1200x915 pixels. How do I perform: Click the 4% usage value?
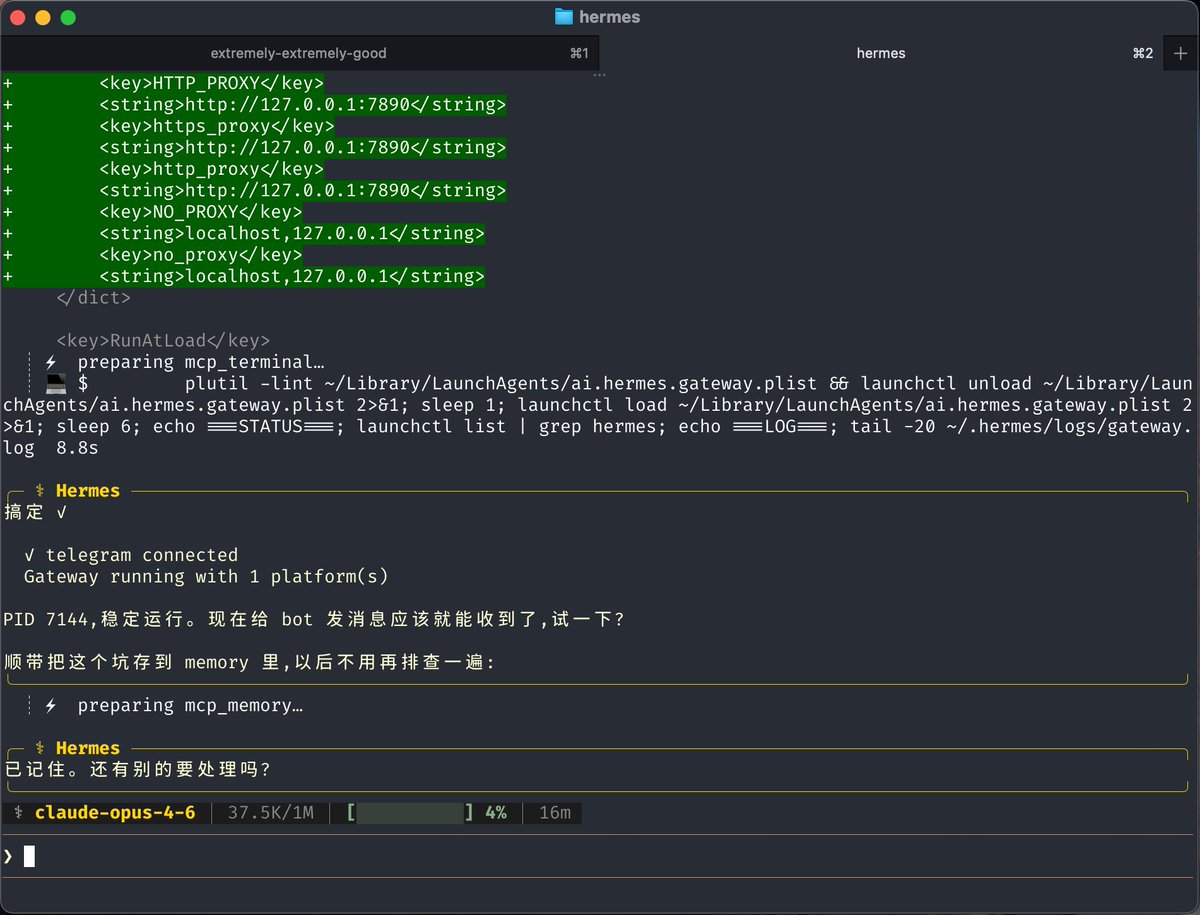496,813
